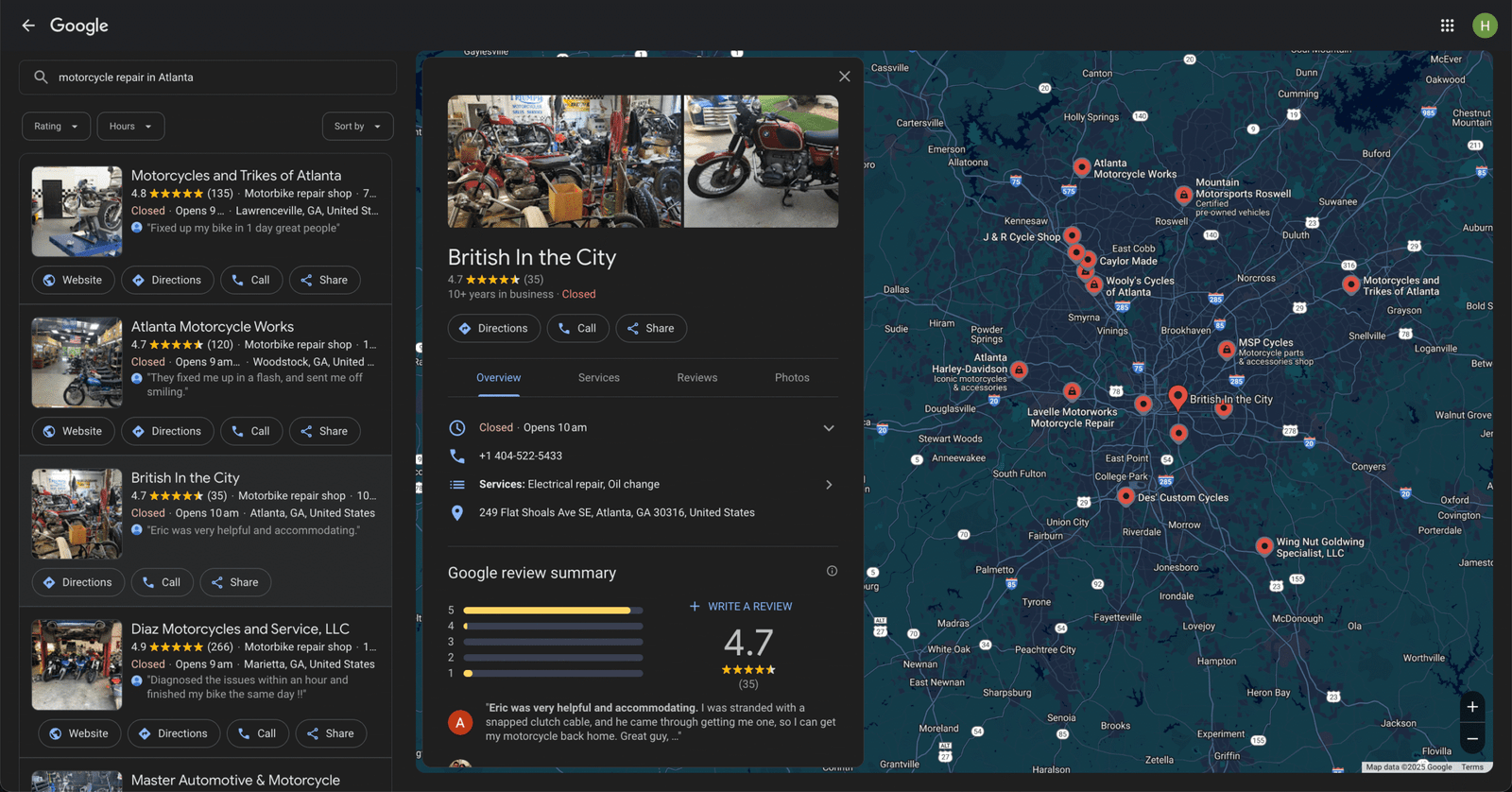Get Directions in British In the City list card

tap(78, 582)
